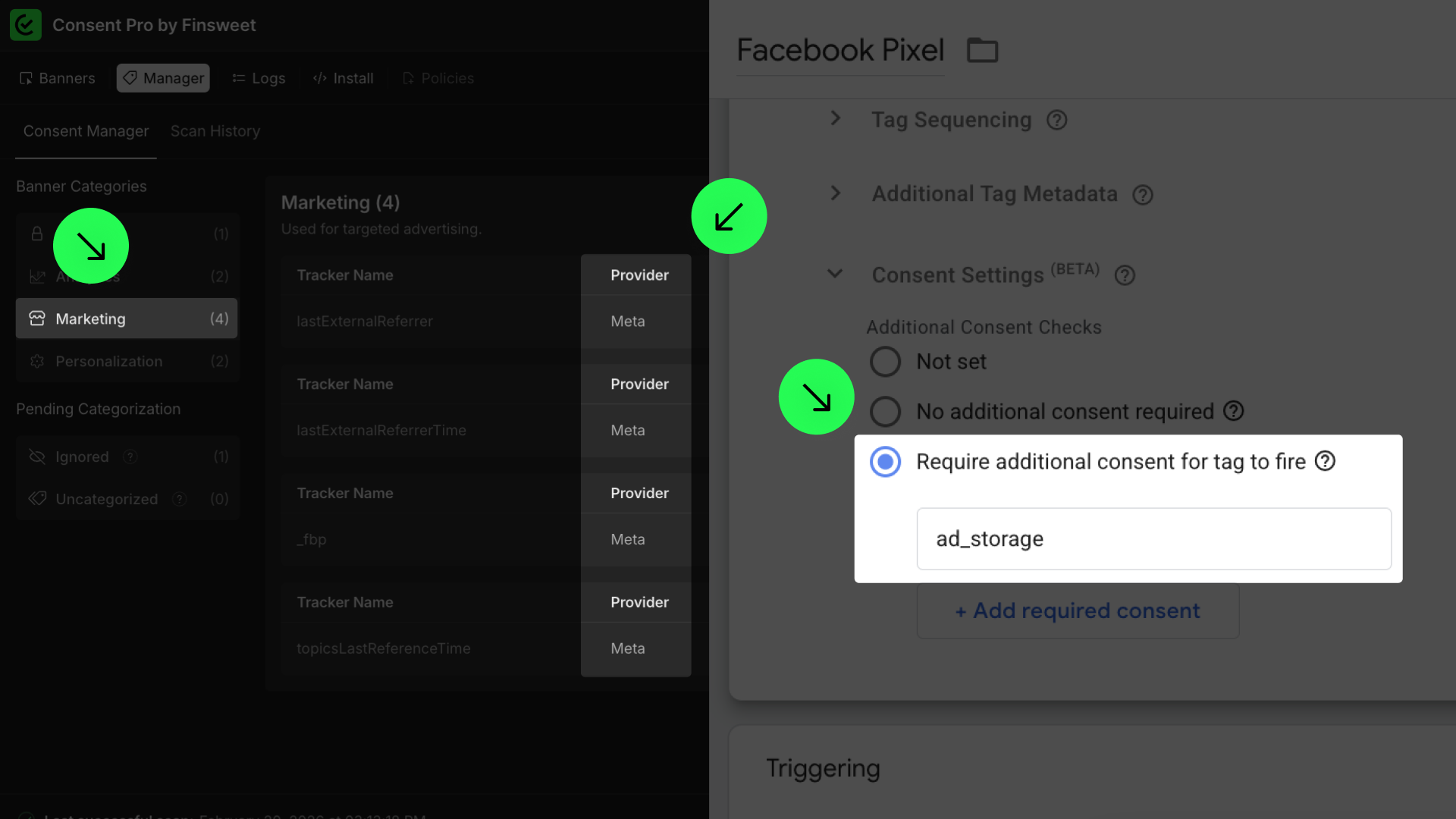
Task: Click the folder icon beside Facebook Pixel
Action: click(982, 51)
